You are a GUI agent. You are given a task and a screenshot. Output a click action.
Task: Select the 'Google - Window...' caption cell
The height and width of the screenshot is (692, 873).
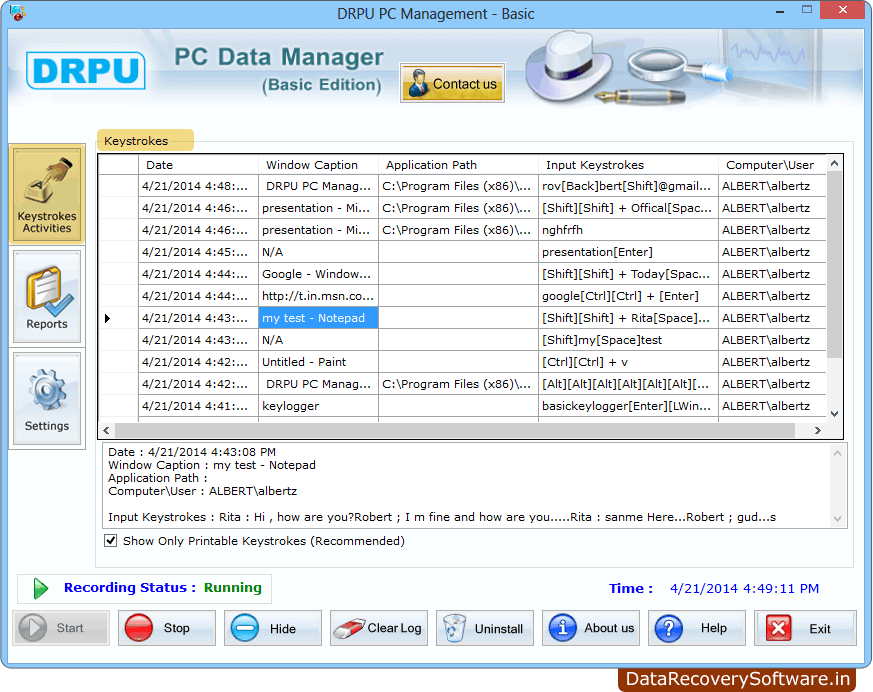pyautogui.click(x=318, y=274)
